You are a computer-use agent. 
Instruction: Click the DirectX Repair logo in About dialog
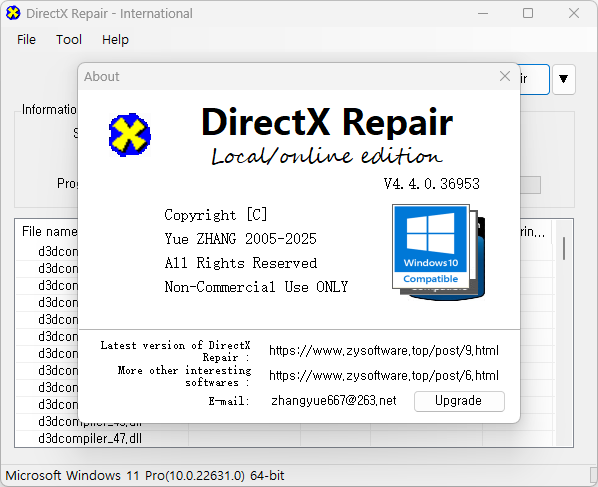click(x=130, y=135)
